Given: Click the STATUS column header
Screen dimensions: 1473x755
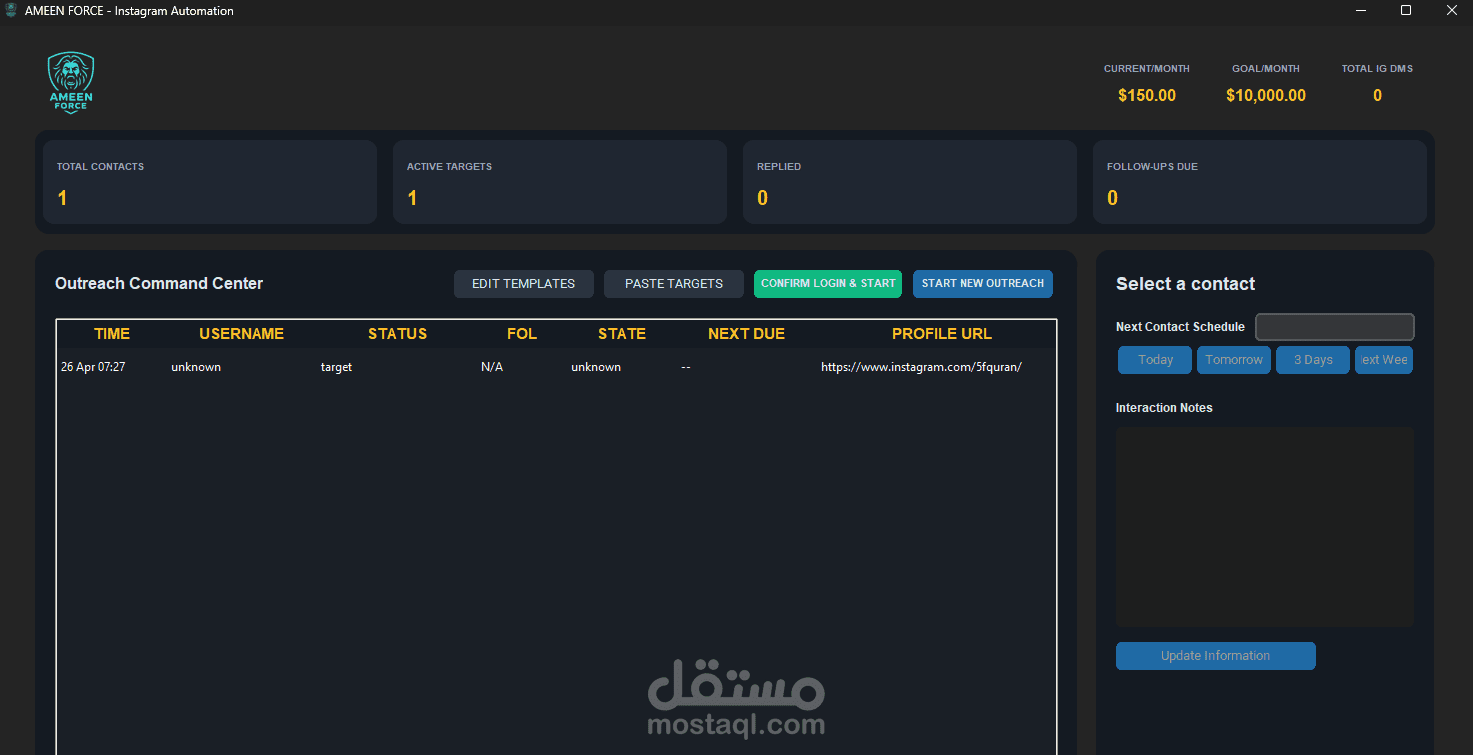Looking at the screenshot, I should 397,334.
